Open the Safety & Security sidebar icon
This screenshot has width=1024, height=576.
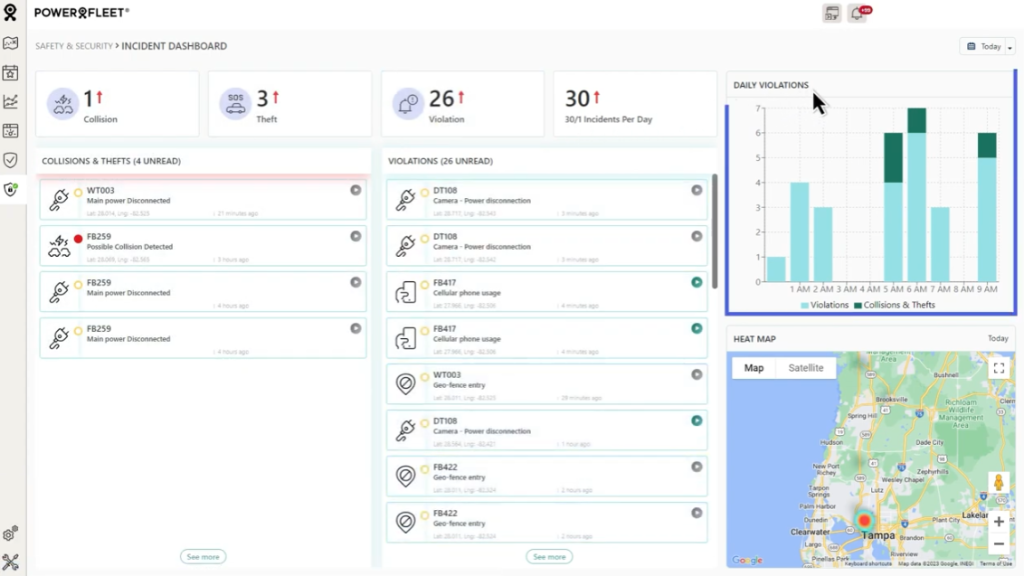point(13,188)
